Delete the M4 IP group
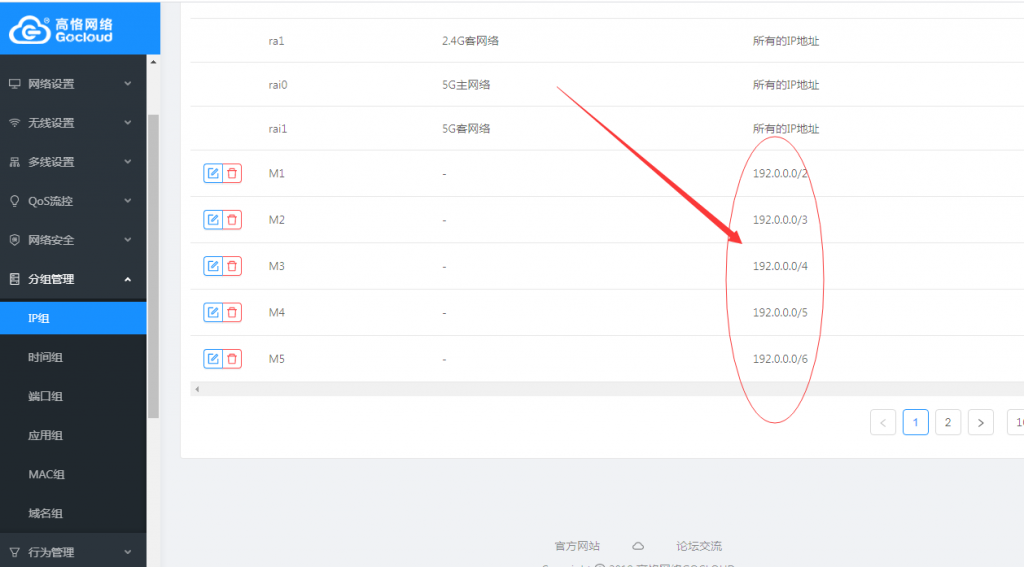The image size is (1024, 567). 232,312
